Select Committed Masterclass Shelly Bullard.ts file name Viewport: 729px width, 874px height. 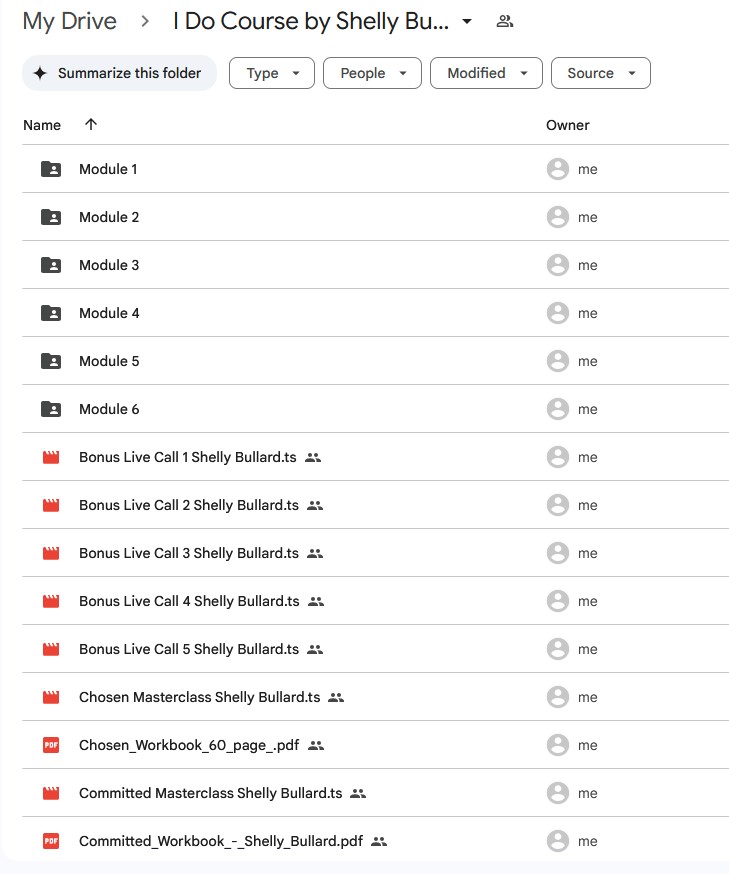[211, 793]
